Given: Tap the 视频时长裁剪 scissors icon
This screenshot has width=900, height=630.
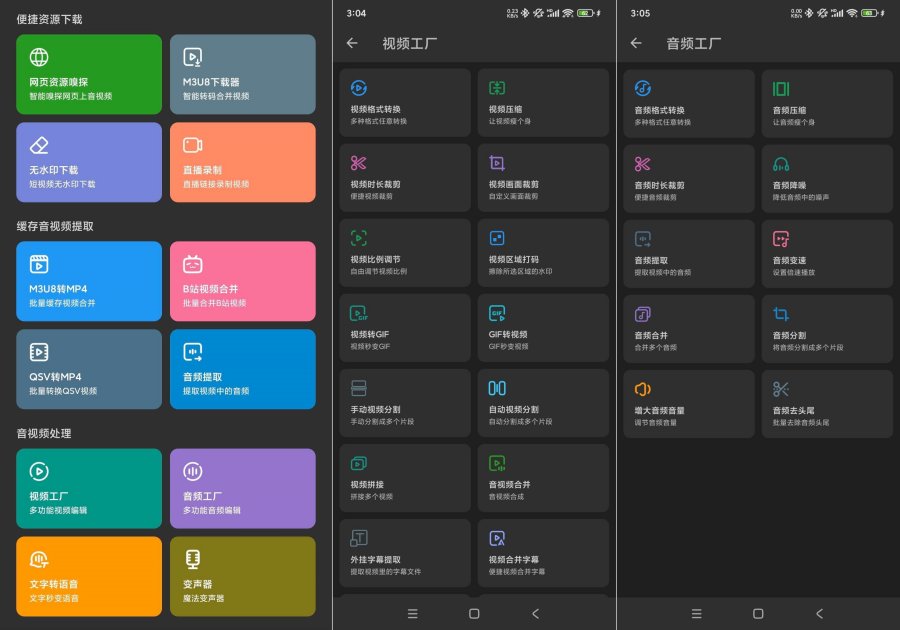Looking at the screenshot, I should click(359, 163).
